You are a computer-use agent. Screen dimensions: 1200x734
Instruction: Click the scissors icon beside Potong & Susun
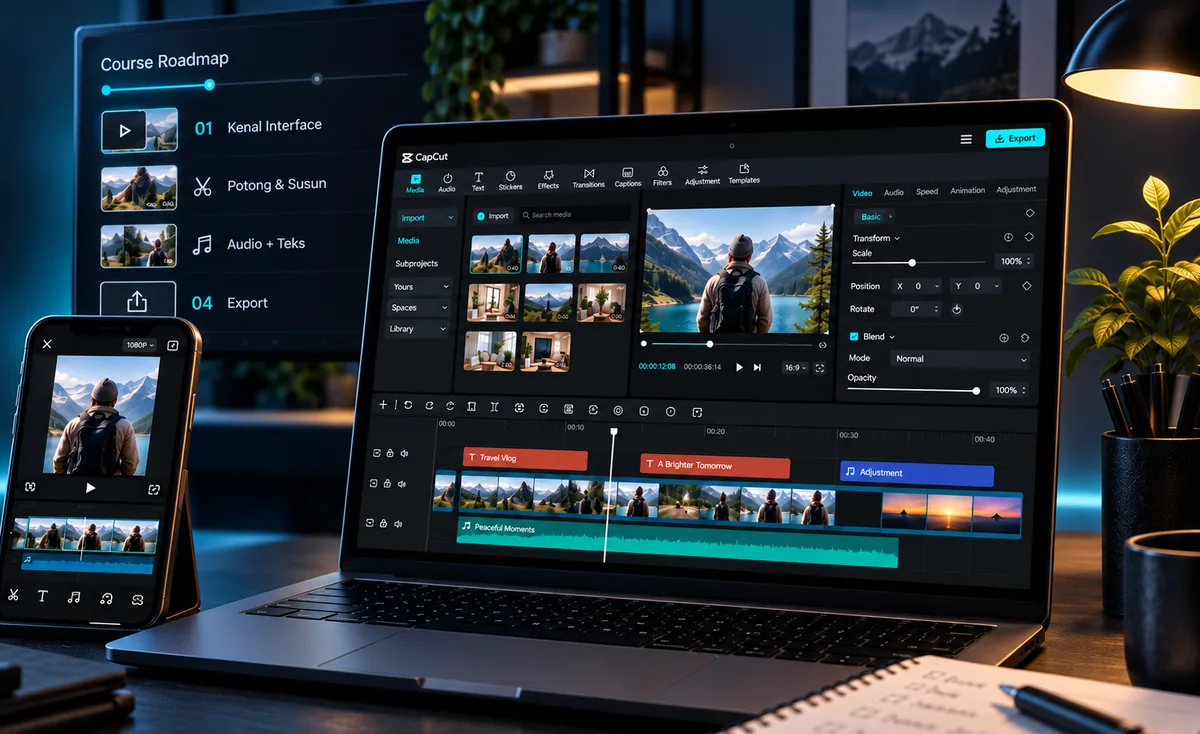[202, 186]
